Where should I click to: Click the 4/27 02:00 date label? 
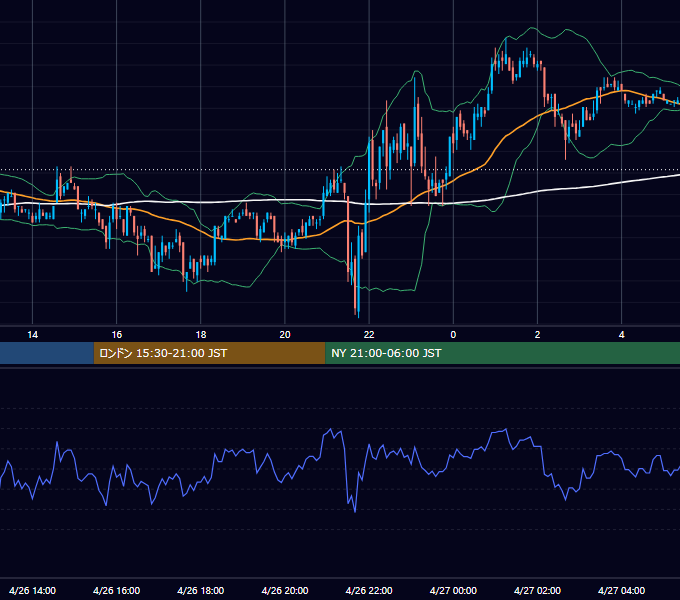537,591
